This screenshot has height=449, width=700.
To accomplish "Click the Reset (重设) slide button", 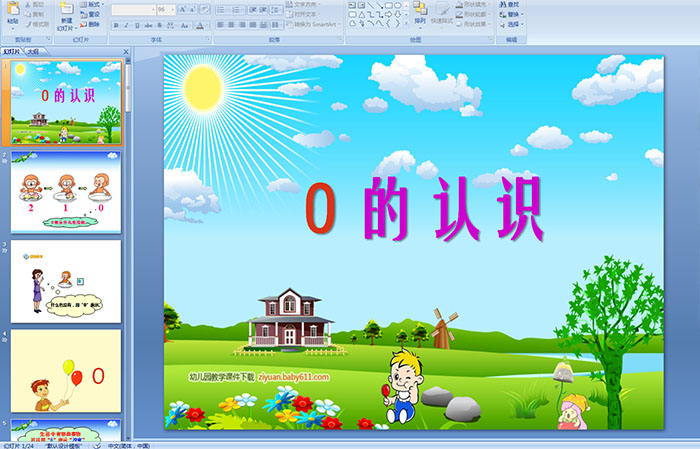I will click(x=91, y=14).
